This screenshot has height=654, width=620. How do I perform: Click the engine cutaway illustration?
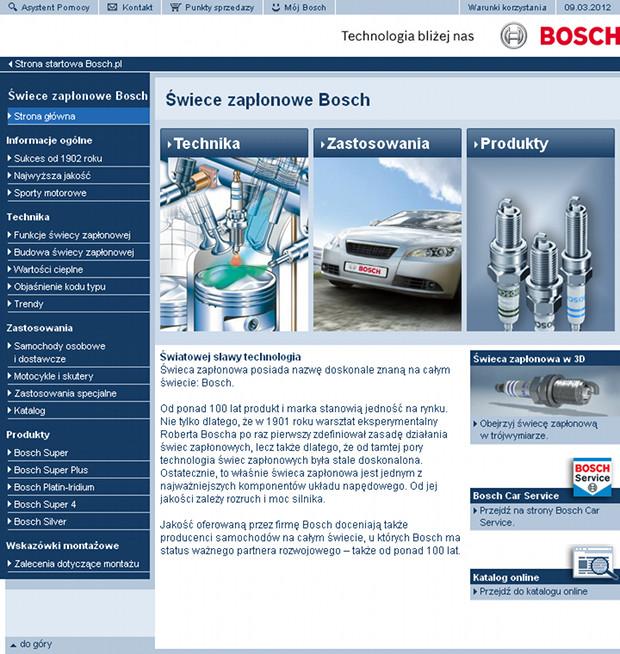point(234,244)
